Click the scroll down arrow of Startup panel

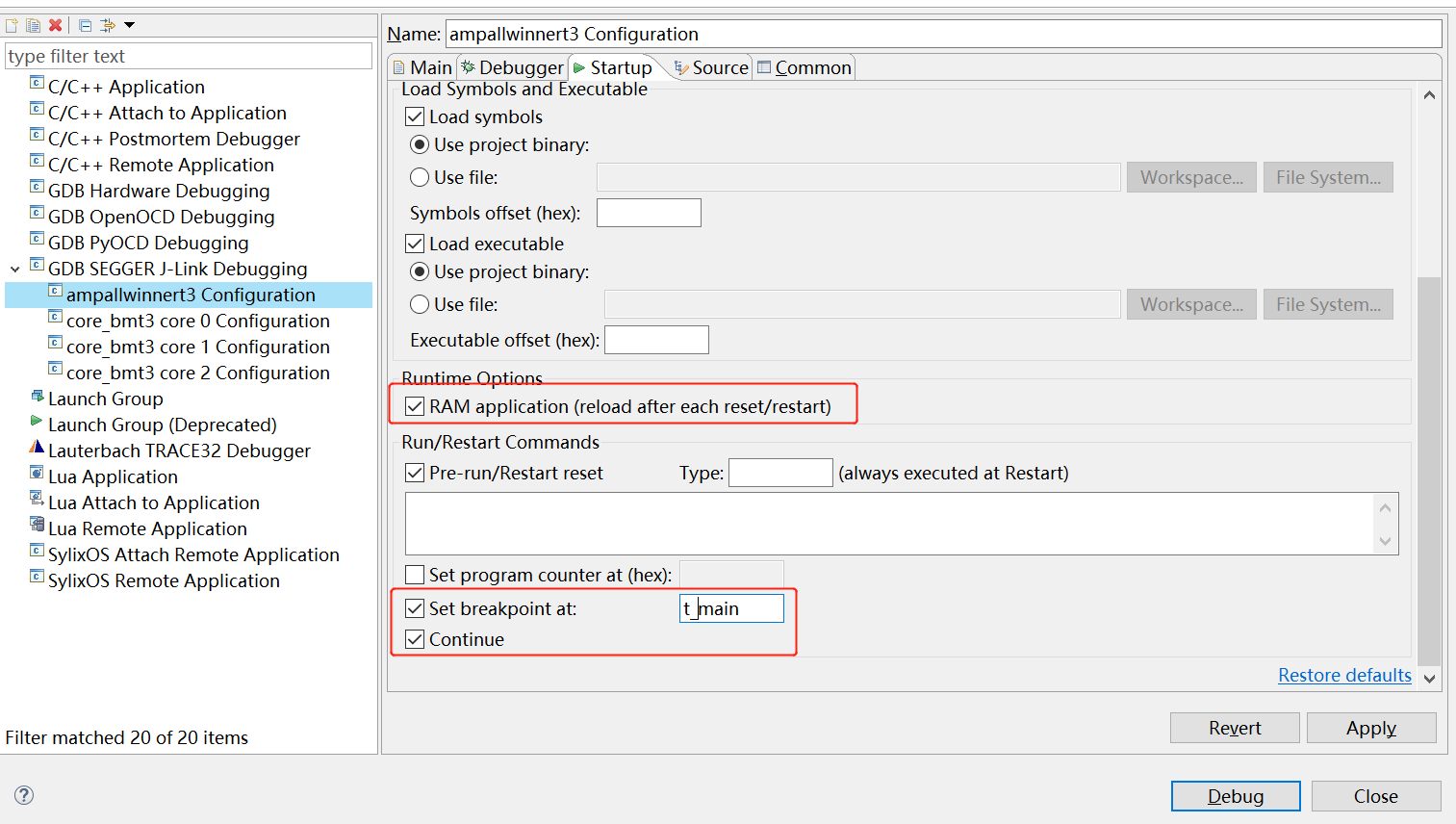1429,679
